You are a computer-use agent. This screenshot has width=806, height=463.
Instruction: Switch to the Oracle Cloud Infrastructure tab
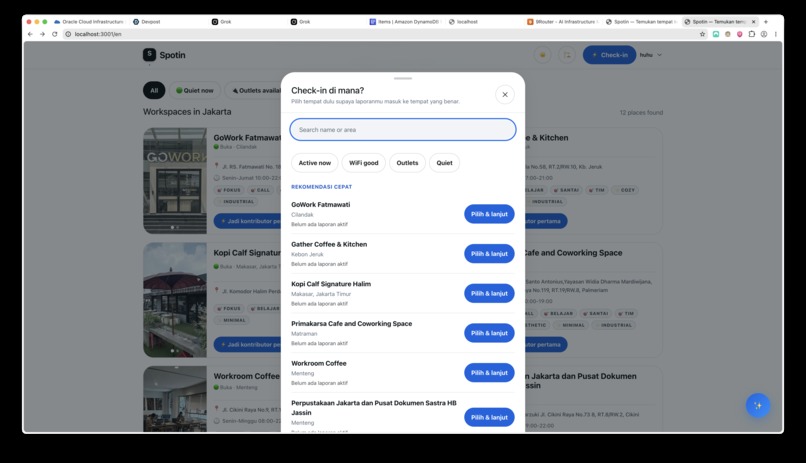tap(88, 22)
